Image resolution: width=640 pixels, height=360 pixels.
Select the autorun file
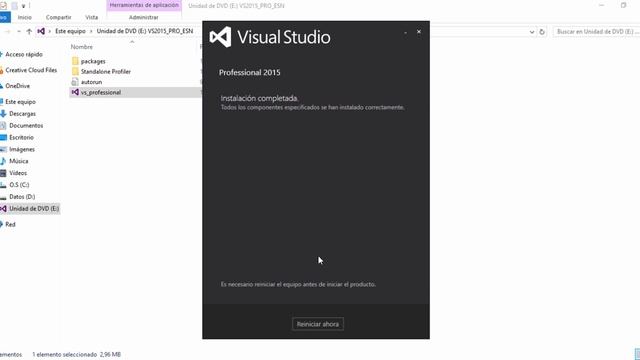91,82
